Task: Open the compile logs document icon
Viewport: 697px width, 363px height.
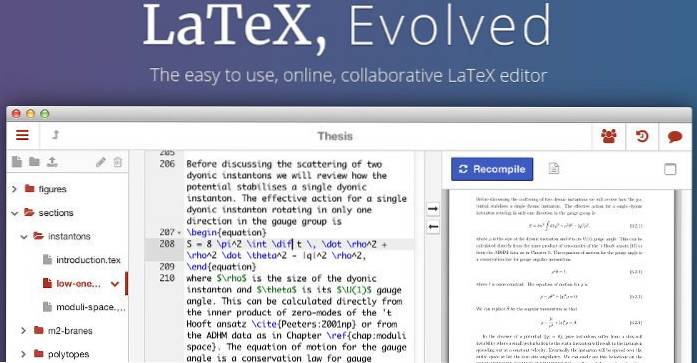Action: [553, 168]
